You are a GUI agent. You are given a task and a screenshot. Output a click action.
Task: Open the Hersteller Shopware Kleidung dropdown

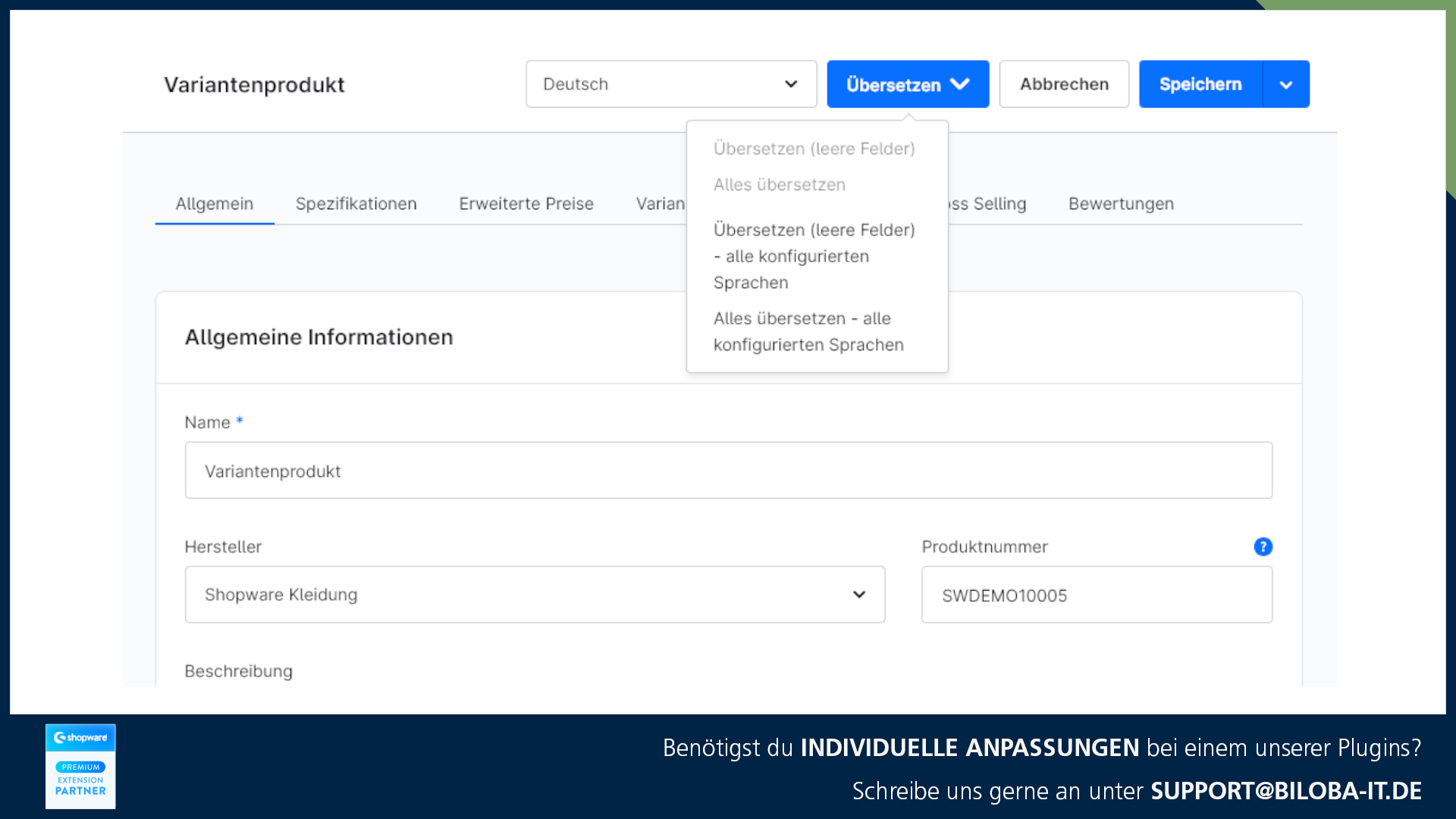pyautogui.click(x=535, y=595)
